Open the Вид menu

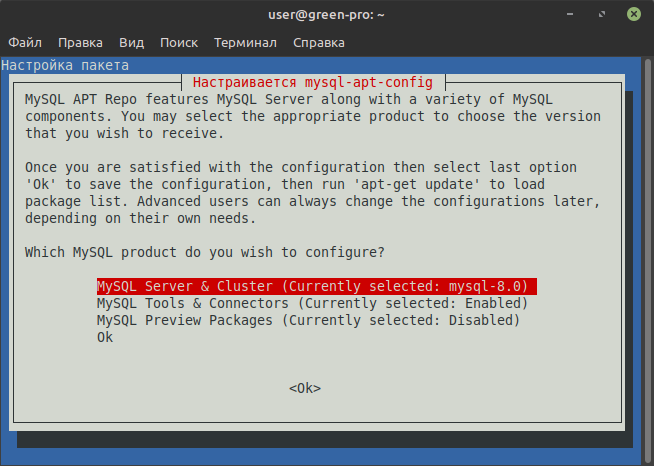tap(131, 43)
